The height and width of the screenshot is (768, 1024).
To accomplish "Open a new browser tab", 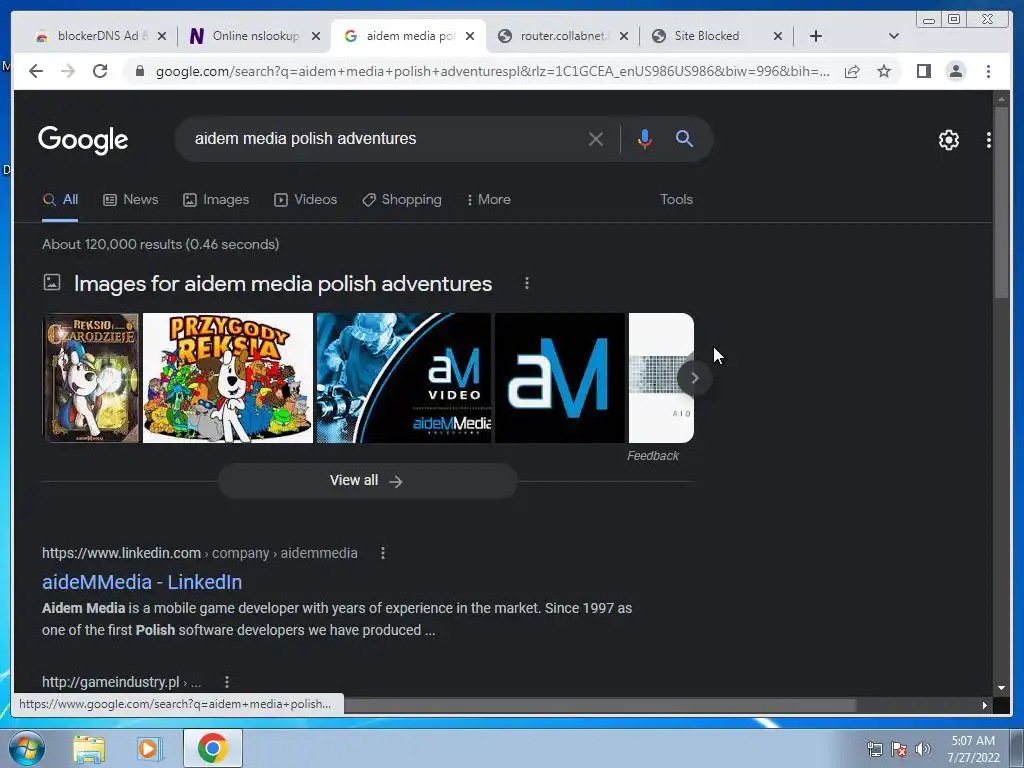I will click(x=816, y=36).
